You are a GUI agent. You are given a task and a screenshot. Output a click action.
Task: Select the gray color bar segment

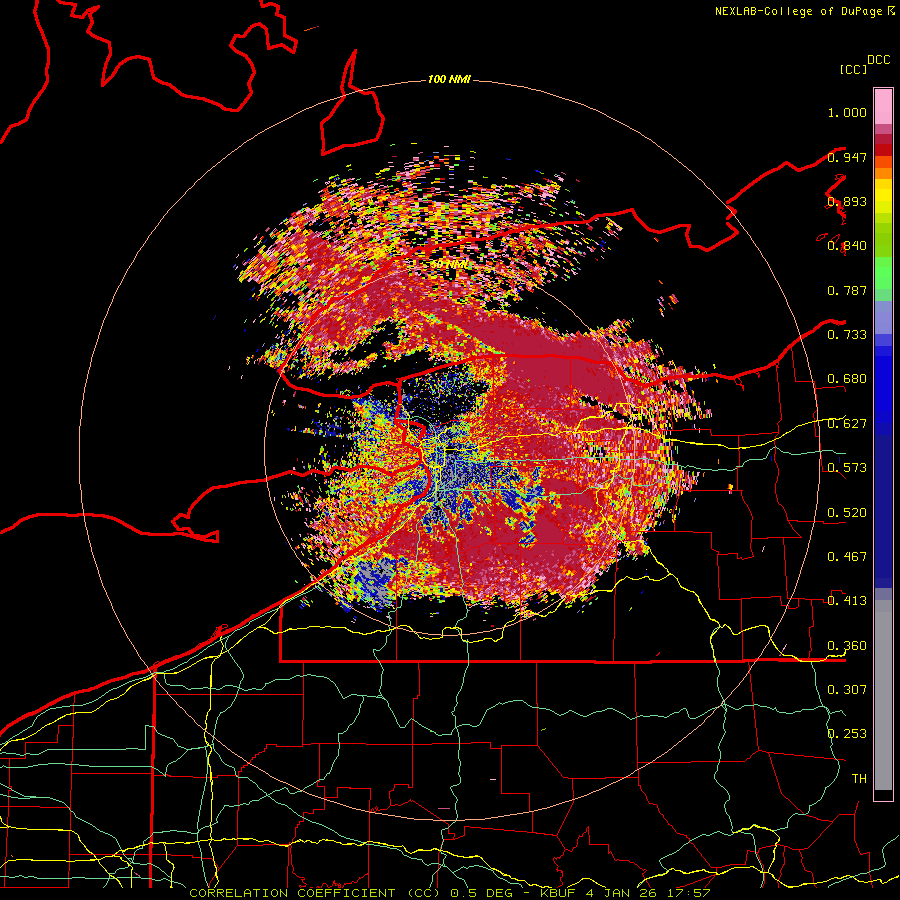tap(883, 695)
